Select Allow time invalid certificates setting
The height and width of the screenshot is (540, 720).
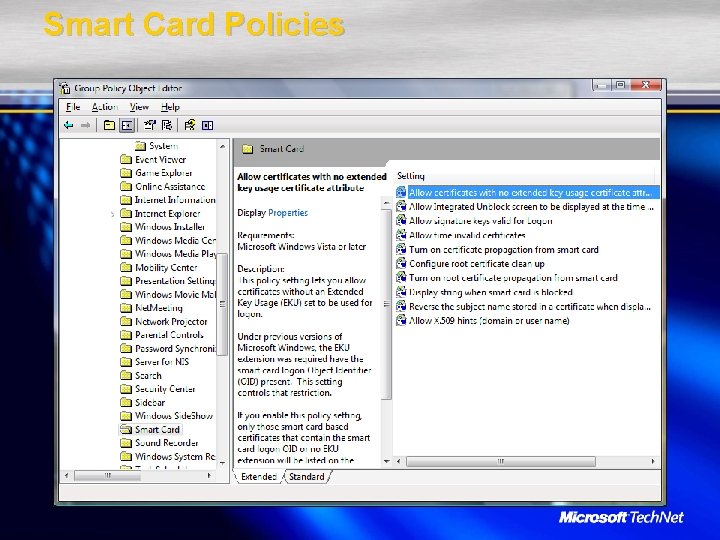[461, 235]
